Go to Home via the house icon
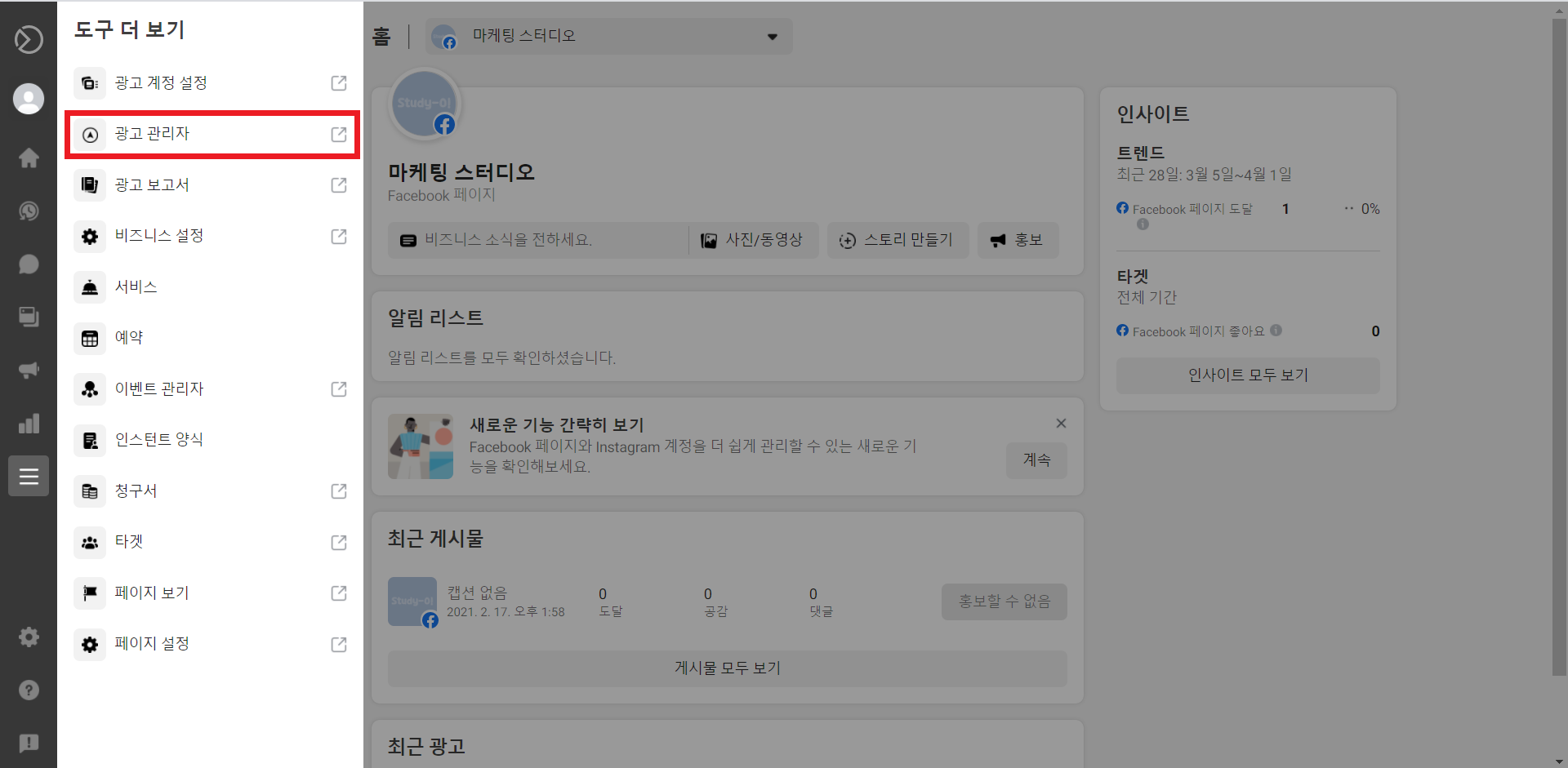 tap(29, 158)
